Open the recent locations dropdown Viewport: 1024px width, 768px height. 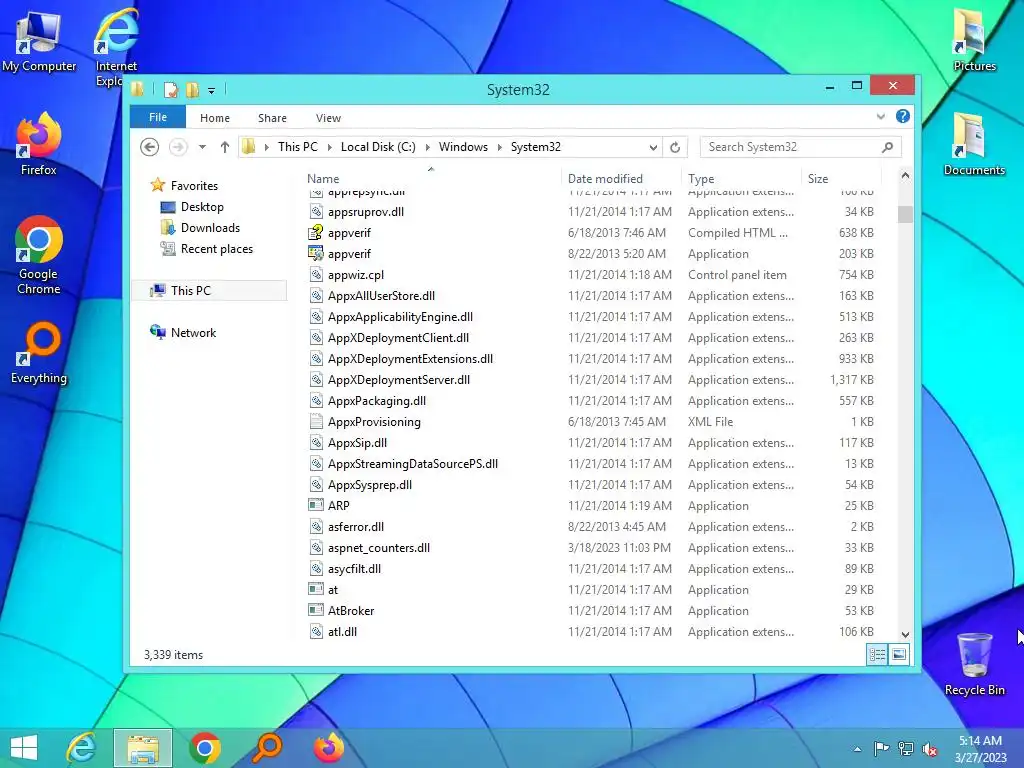(x=202, y=148)
